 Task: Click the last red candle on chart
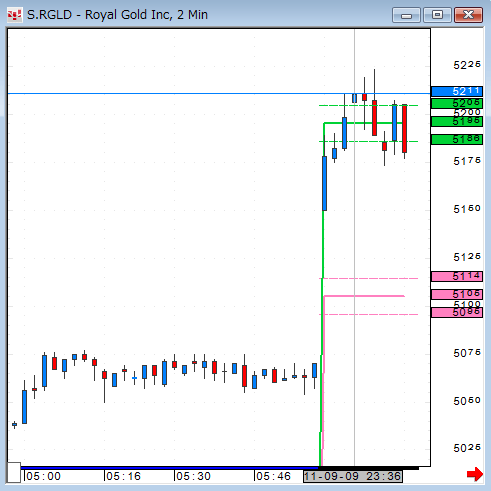pyautogui.click(x=404, y=129)
